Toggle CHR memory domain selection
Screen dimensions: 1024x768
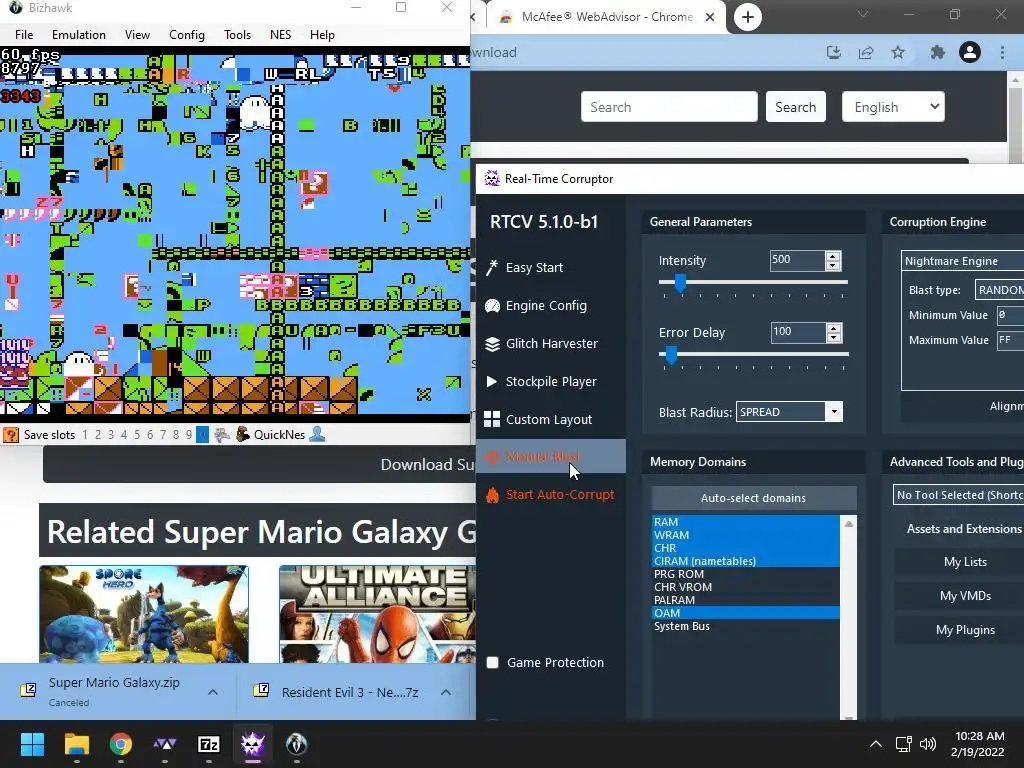(745, 548)
